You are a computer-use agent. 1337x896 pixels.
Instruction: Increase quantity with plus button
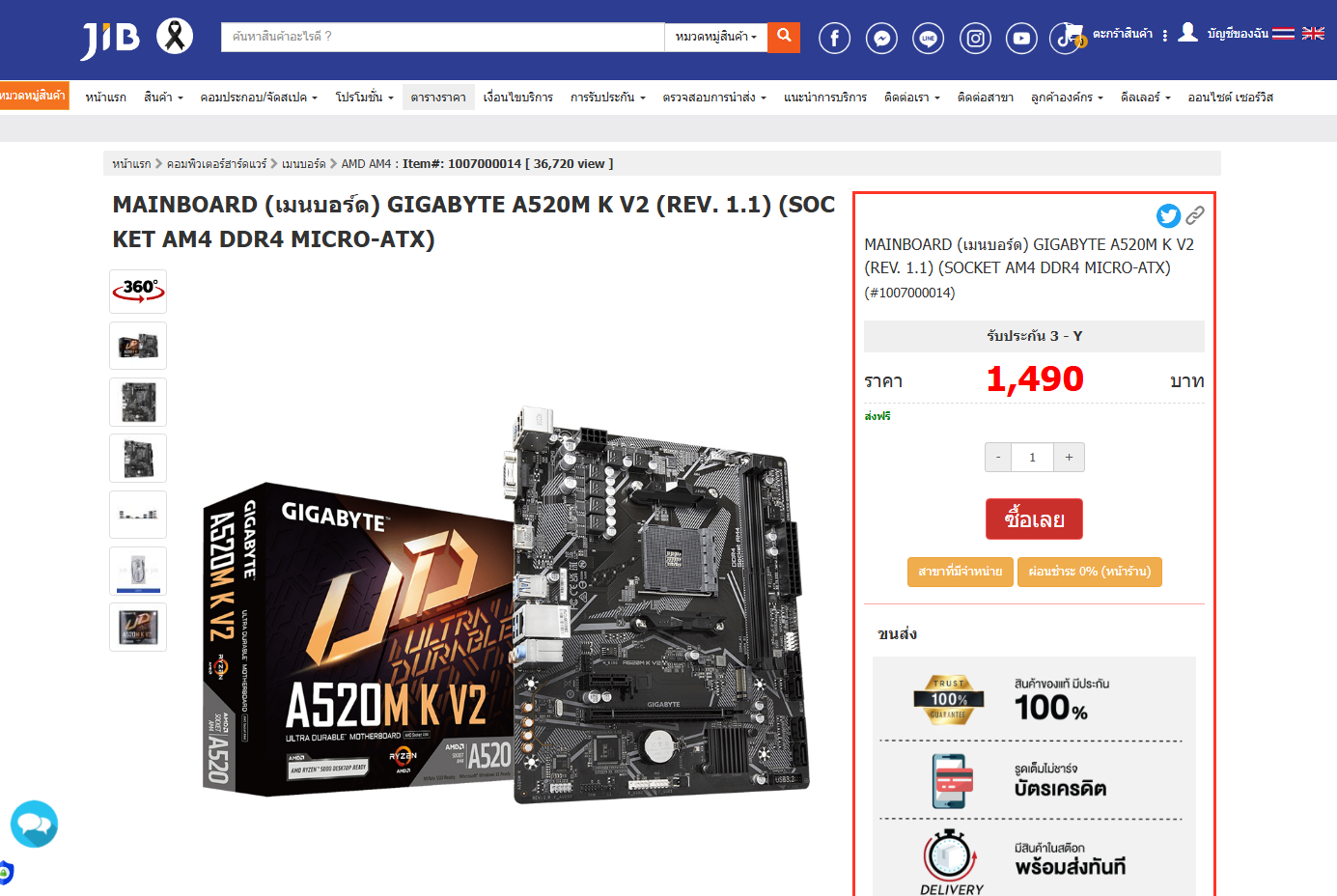tap(1069, 457)
